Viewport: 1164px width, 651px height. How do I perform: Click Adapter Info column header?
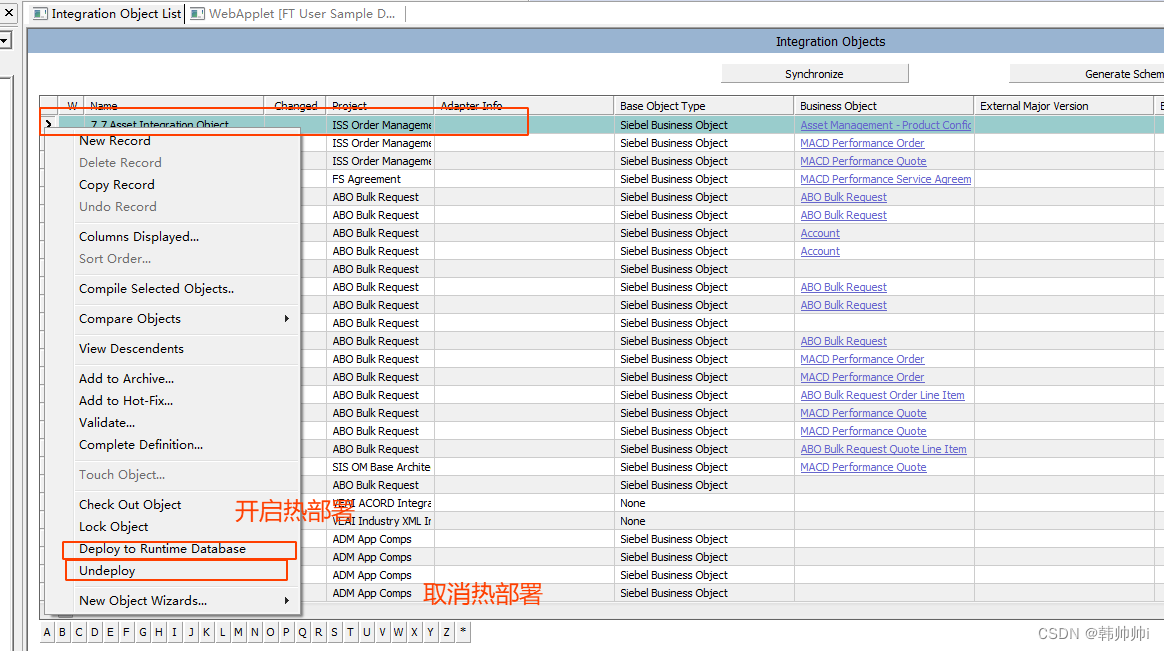[x=523, y=105]
